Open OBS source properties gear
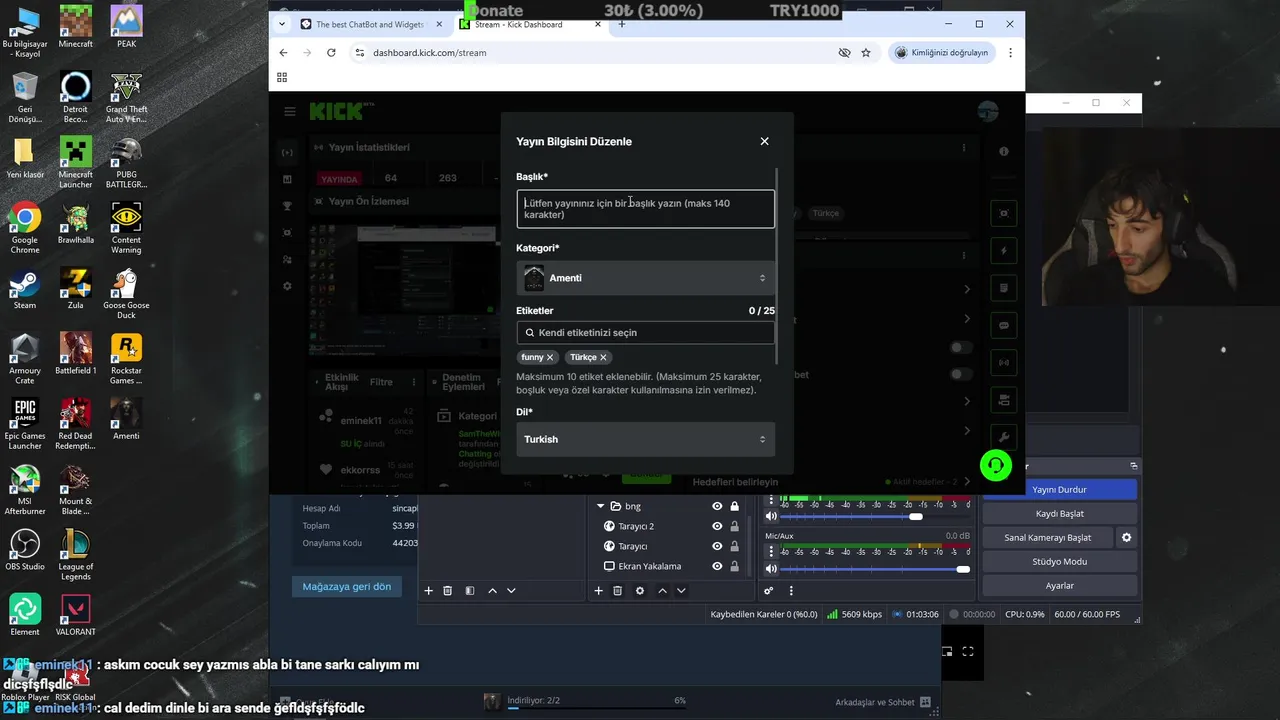The image size is (1280, 720). coord(640,591)
